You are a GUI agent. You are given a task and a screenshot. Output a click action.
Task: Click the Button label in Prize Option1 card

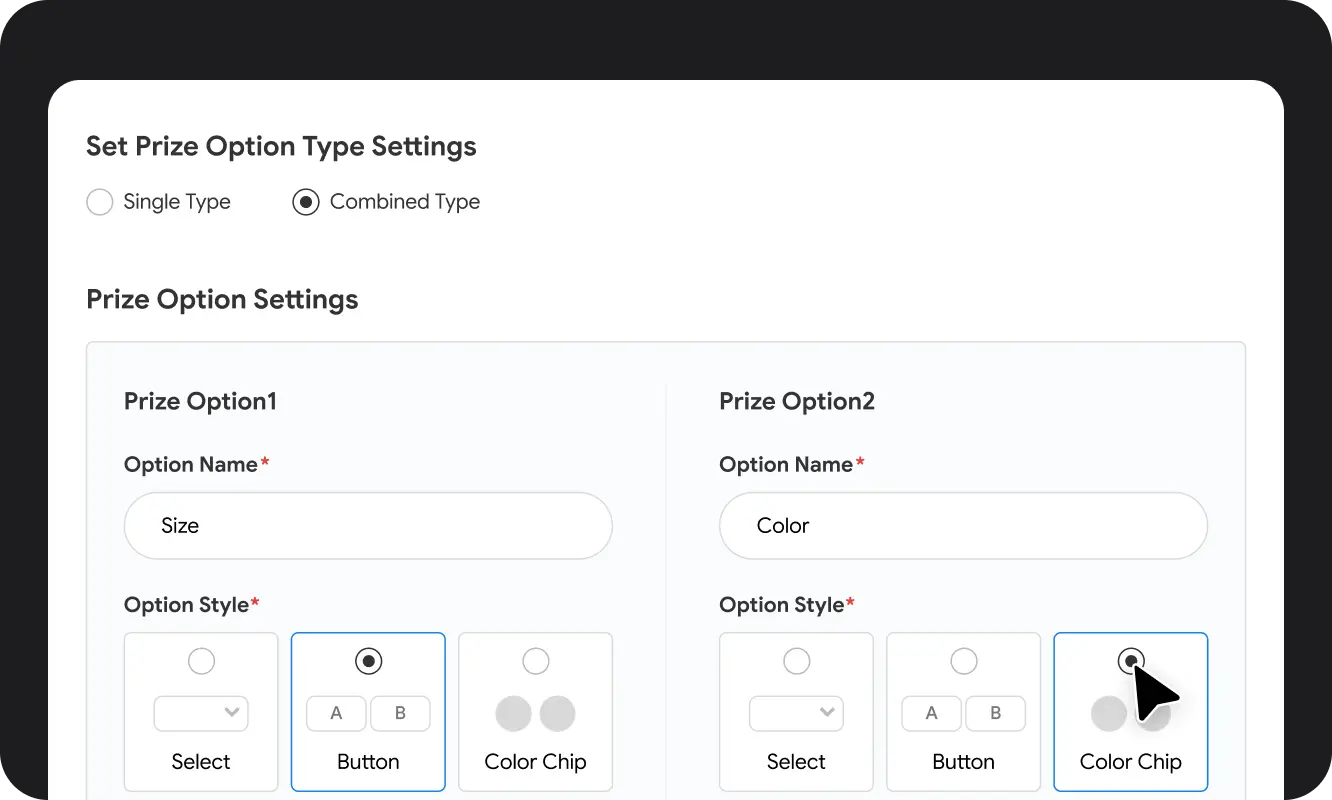(368, 762)
